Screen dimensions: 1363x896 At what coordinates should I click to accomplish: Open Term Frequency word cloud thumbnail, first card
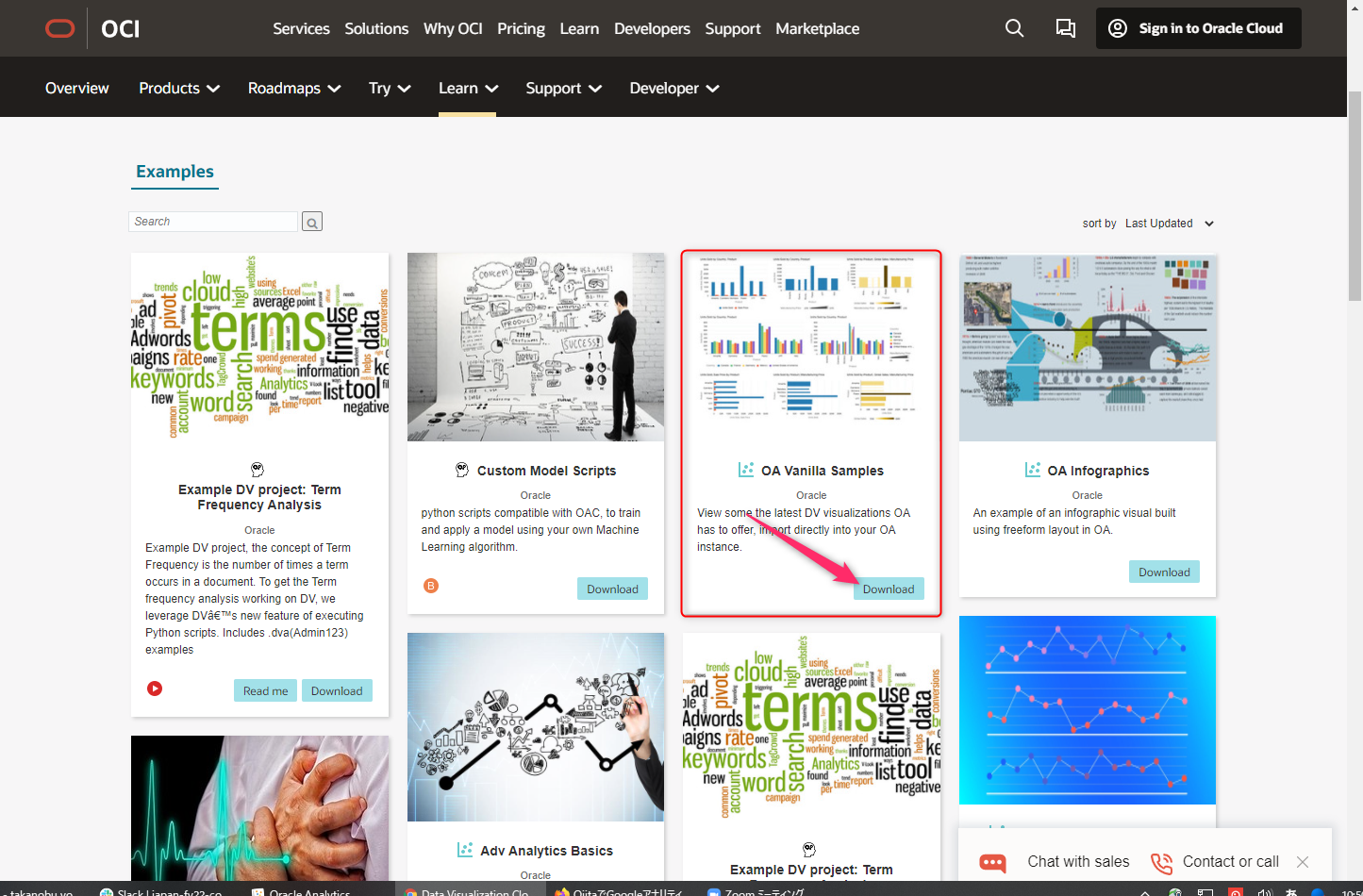click(259, 347)
